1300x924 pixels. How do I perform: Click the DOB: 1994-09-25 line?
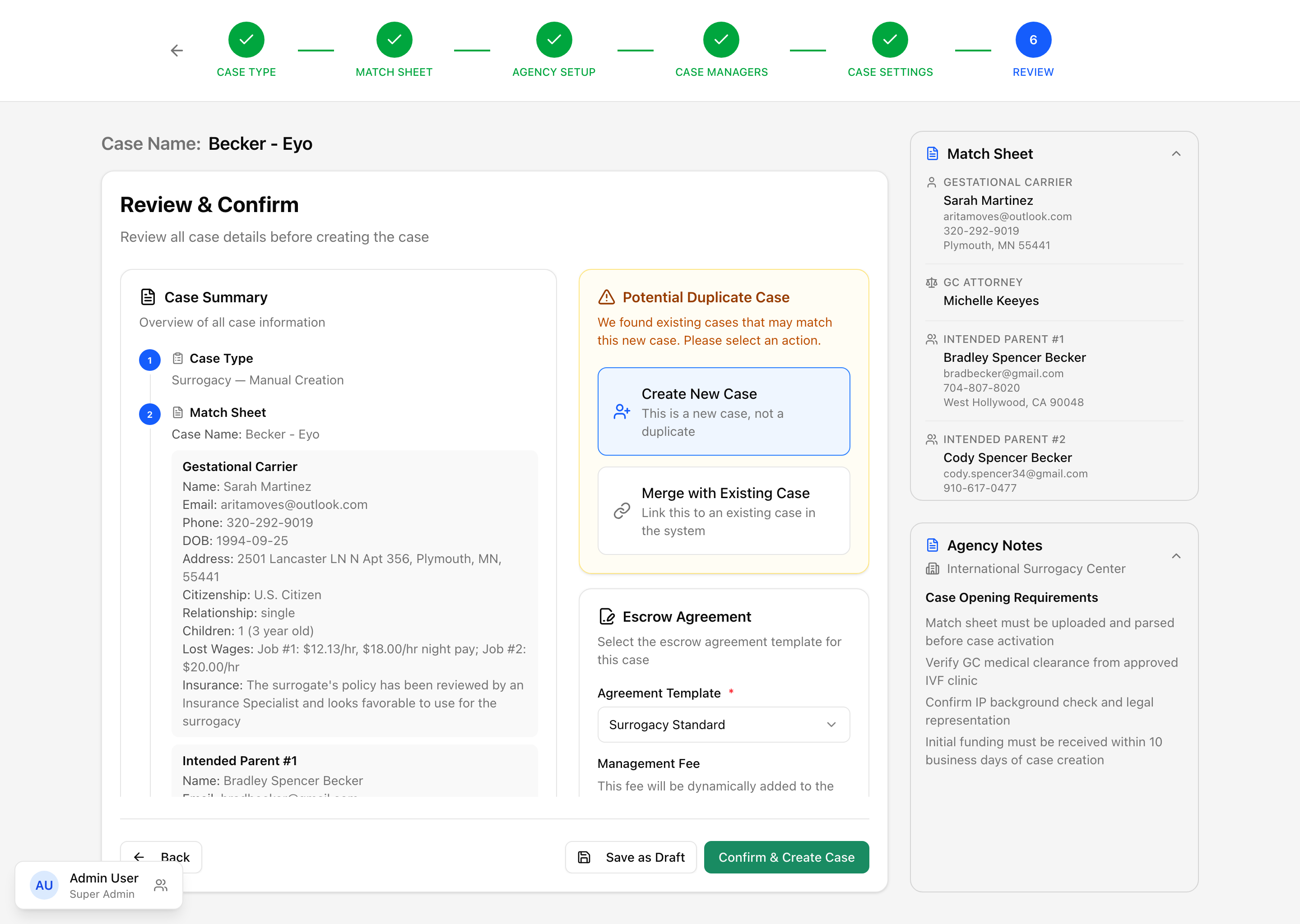pos(235,541)
